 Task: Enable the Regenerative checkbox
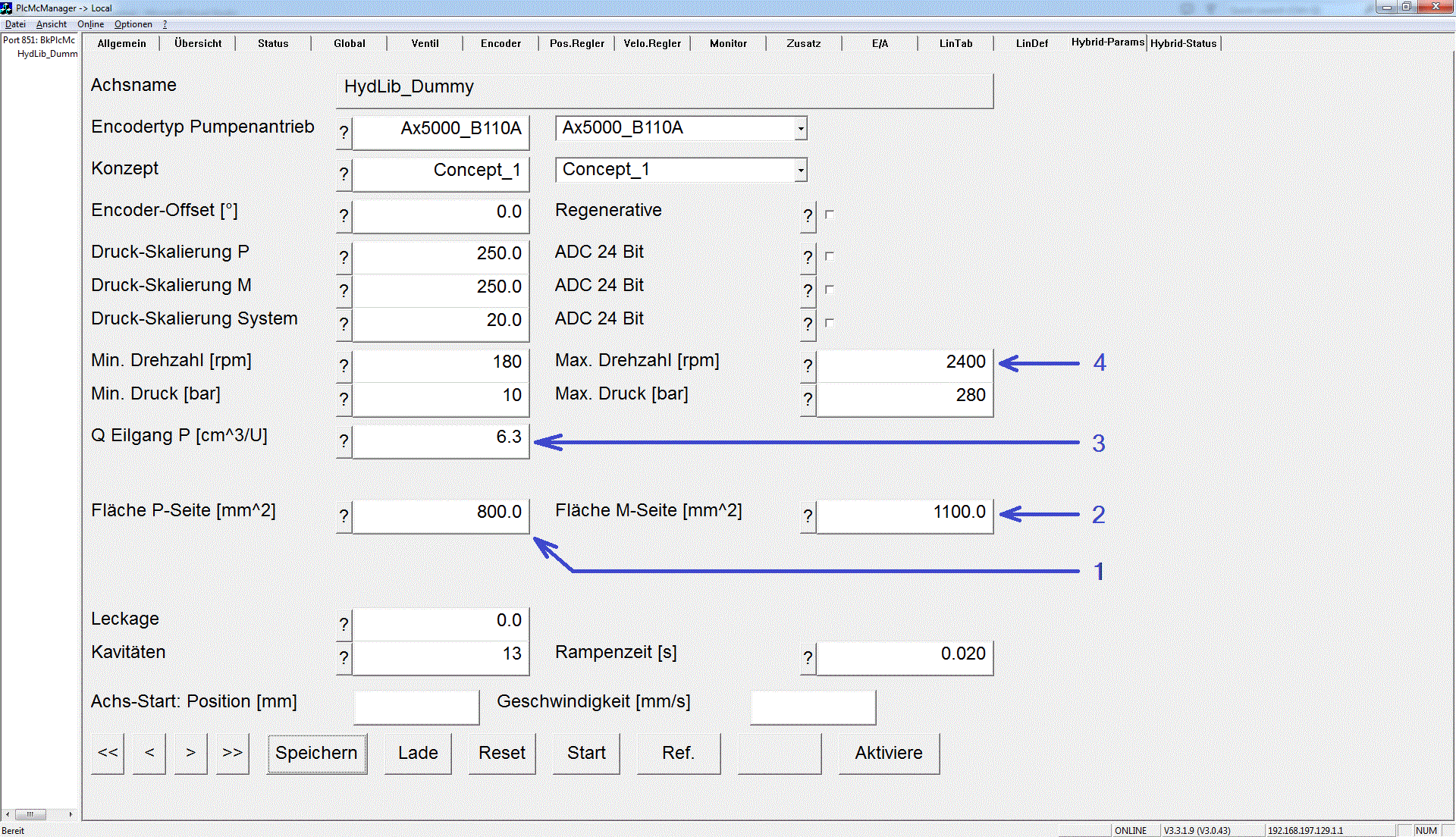(x=830, y=215)
